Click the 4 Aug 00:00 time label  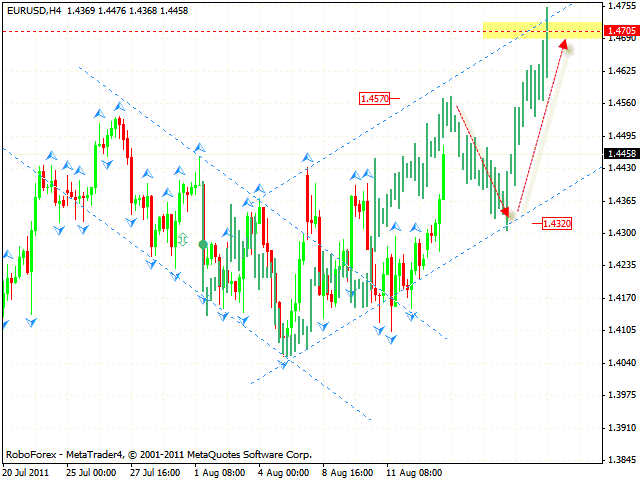pos(283,473)
